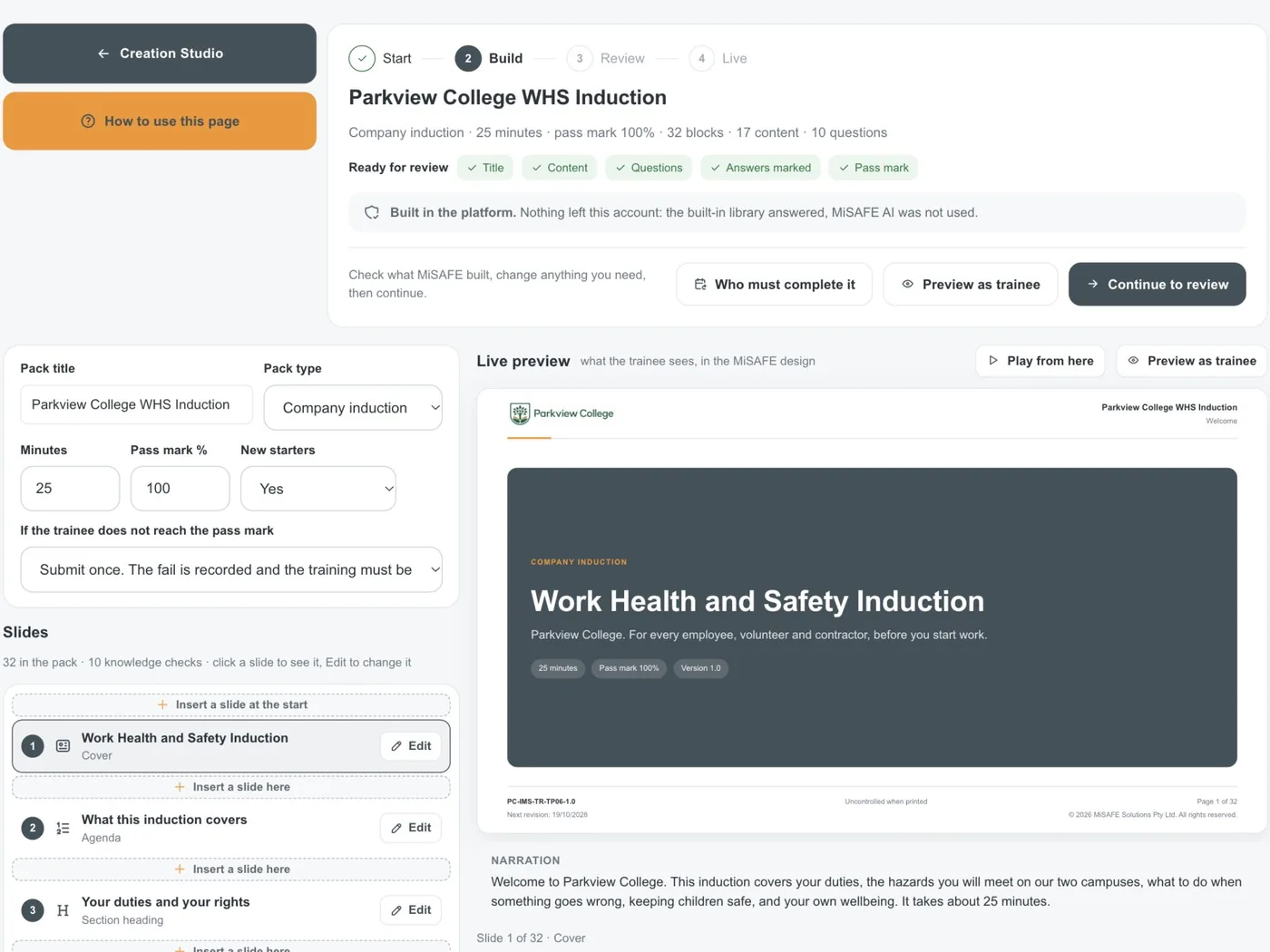Insert a slide at the start

(231, 704)
